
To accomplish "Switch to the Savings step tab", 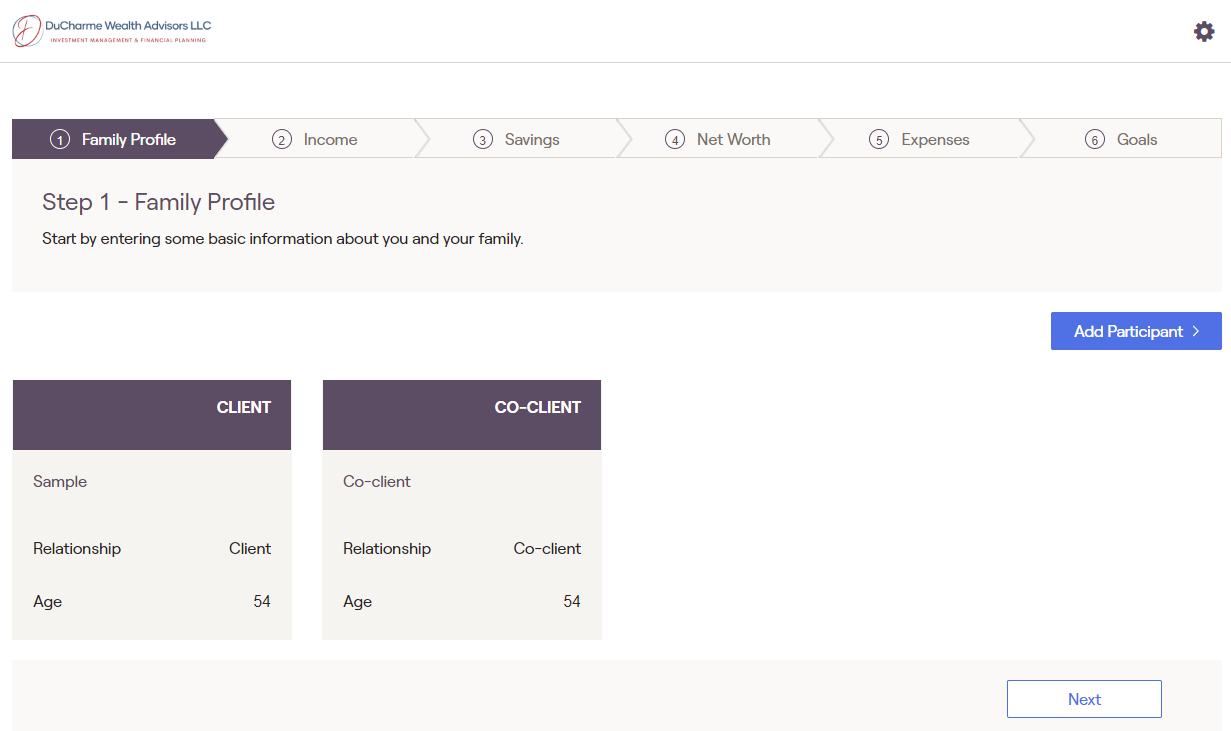I will pyautogui.click(x=517, y=139).
